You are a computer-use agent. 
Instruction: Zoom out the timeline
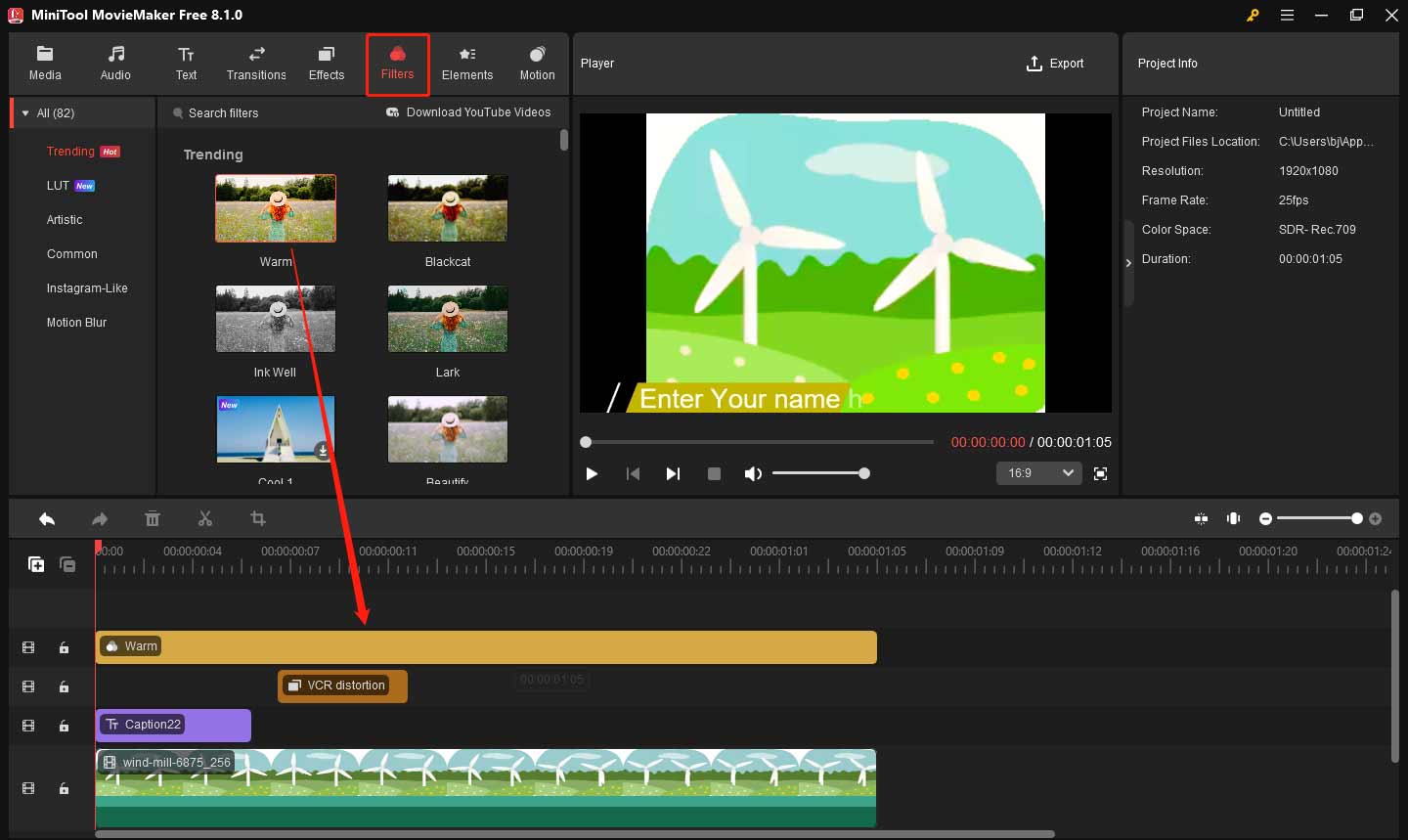(x=1265, y=518)
